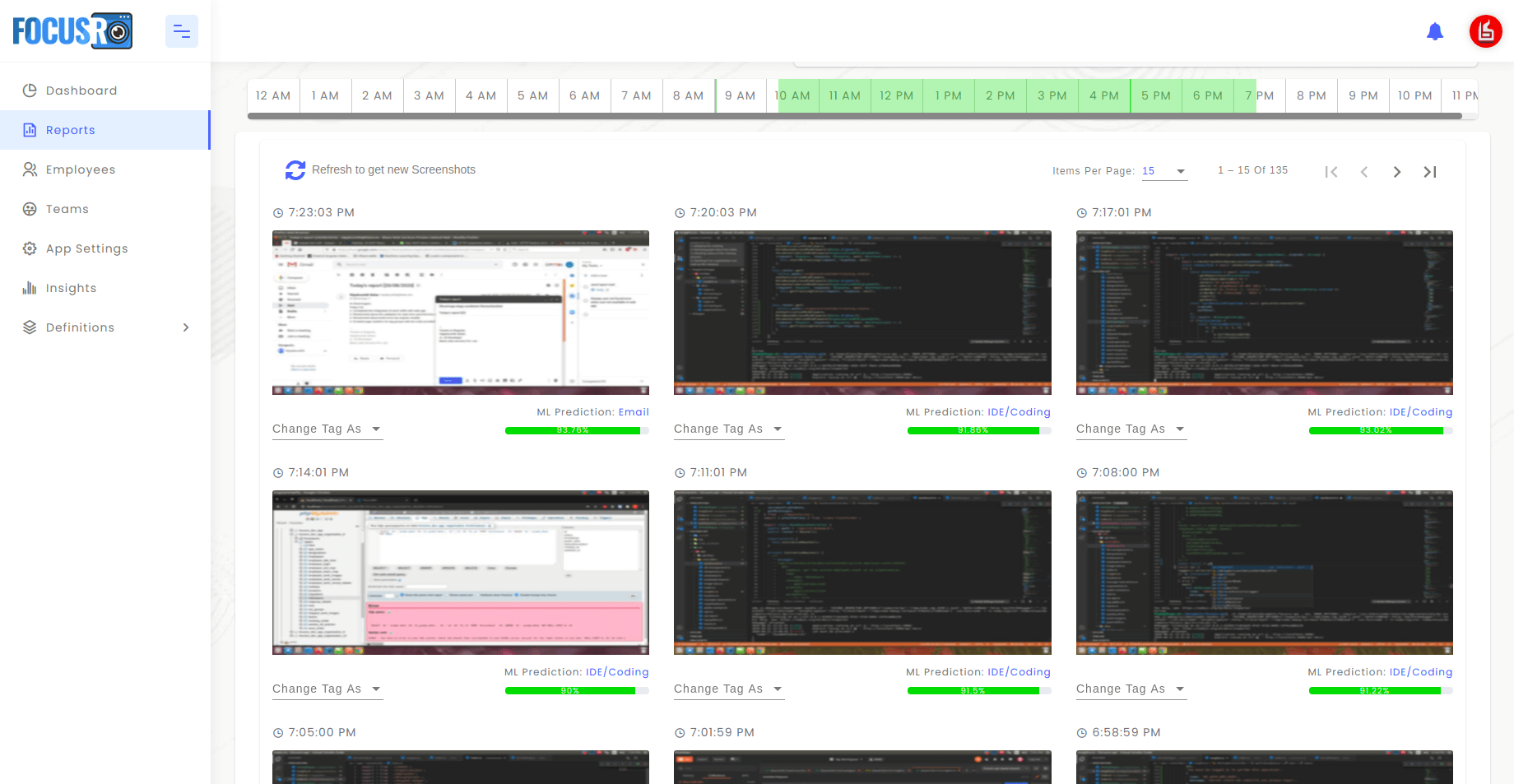This screenshot has height=784, width=1514.
Task: Open Change Tag As for 7:23:03 PM
Action: point(327,429)
